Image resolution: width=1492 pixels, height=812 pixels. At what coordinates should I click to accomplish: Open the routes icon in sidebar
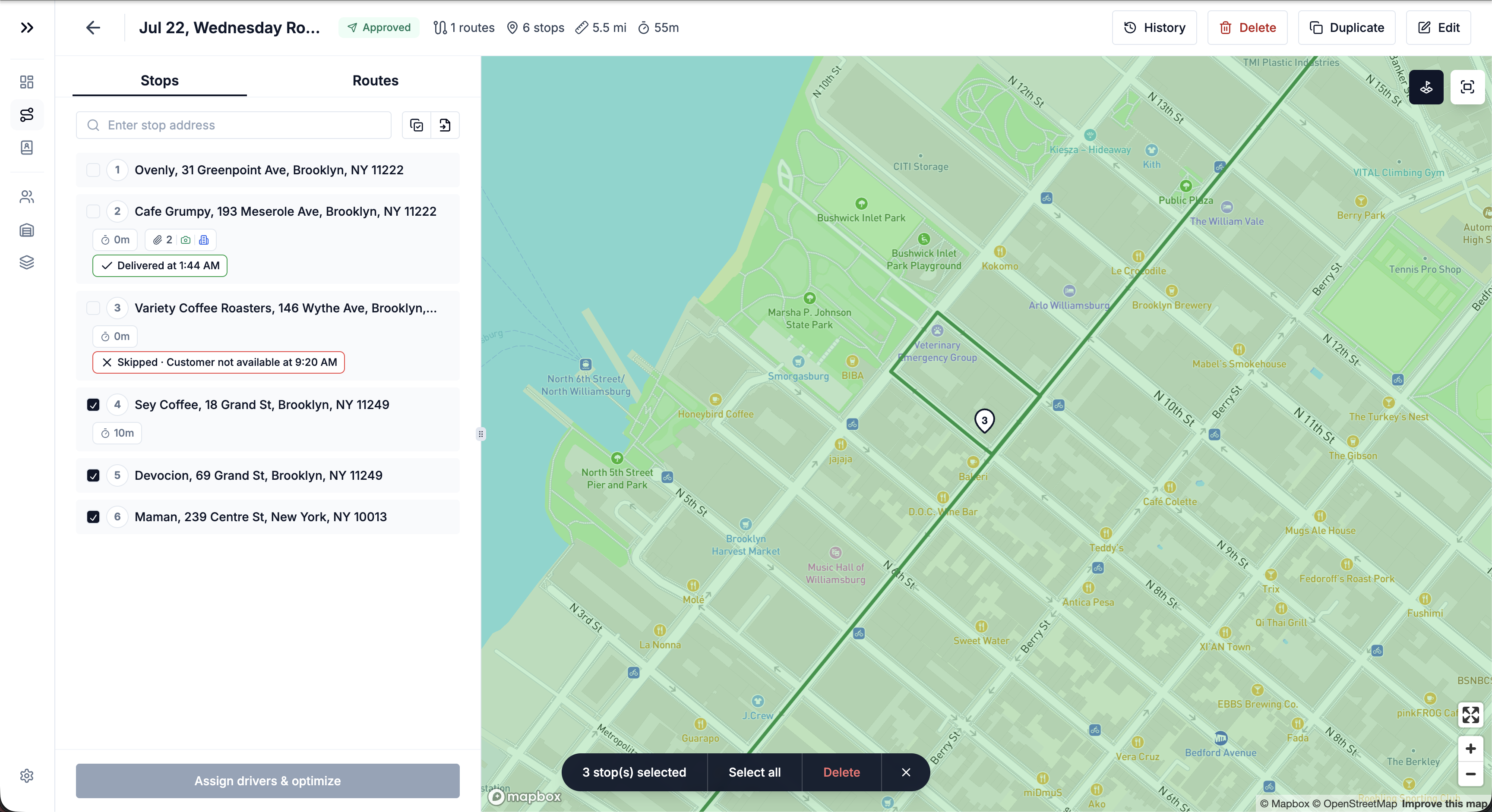tap(27, 115)
